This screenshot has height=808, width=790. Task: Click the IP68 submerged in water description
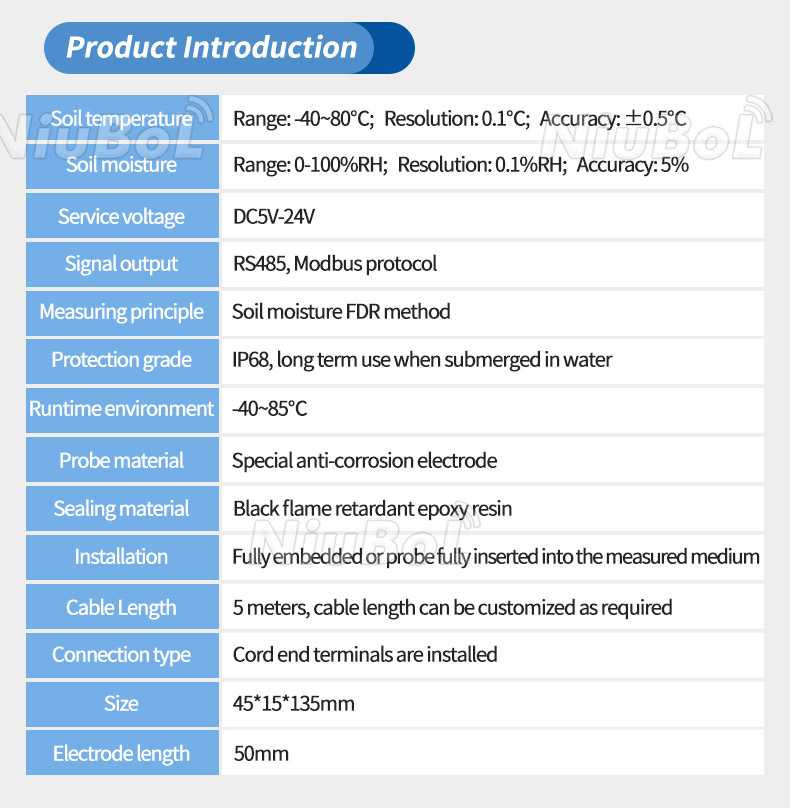coord(422,360)
